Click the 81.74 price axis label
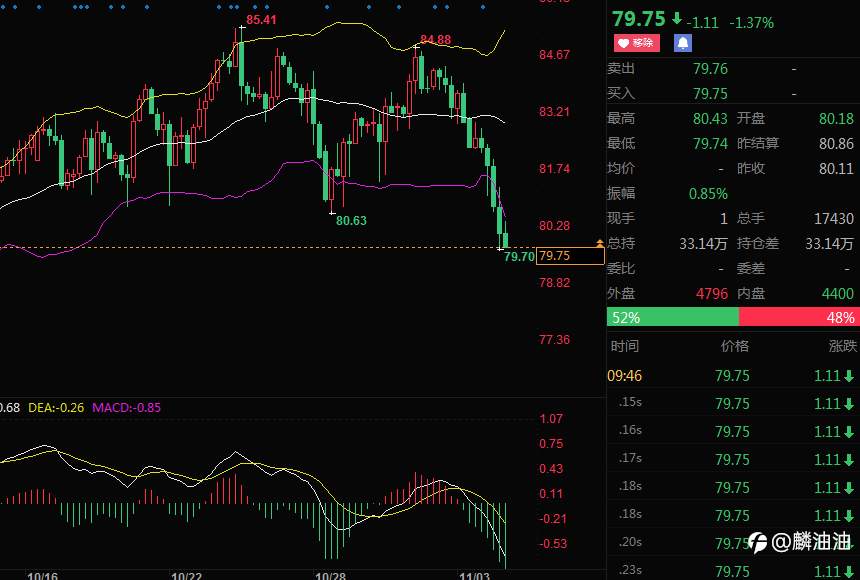860x580 pixels. pos(555,169)
